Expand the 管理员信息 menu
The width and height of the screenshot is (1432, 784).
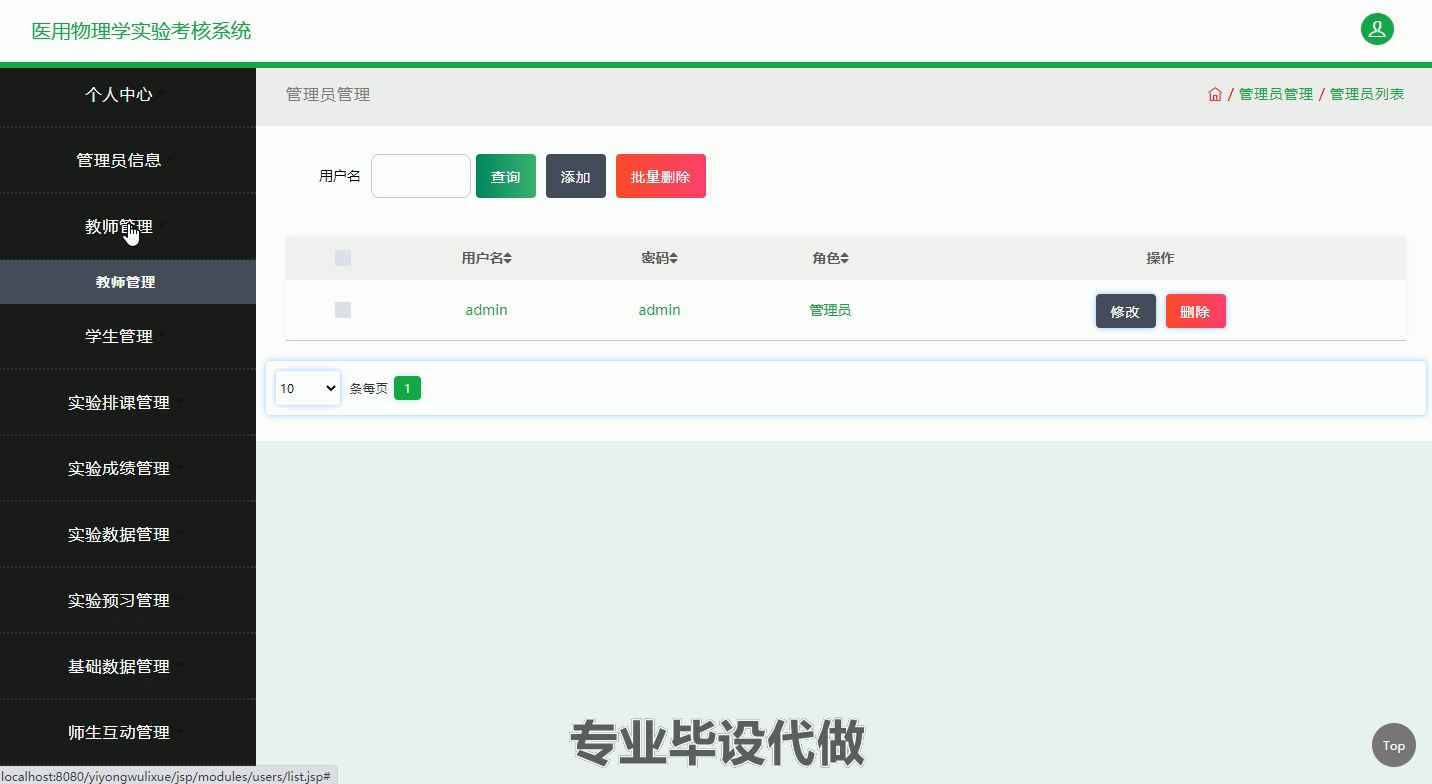127,160
